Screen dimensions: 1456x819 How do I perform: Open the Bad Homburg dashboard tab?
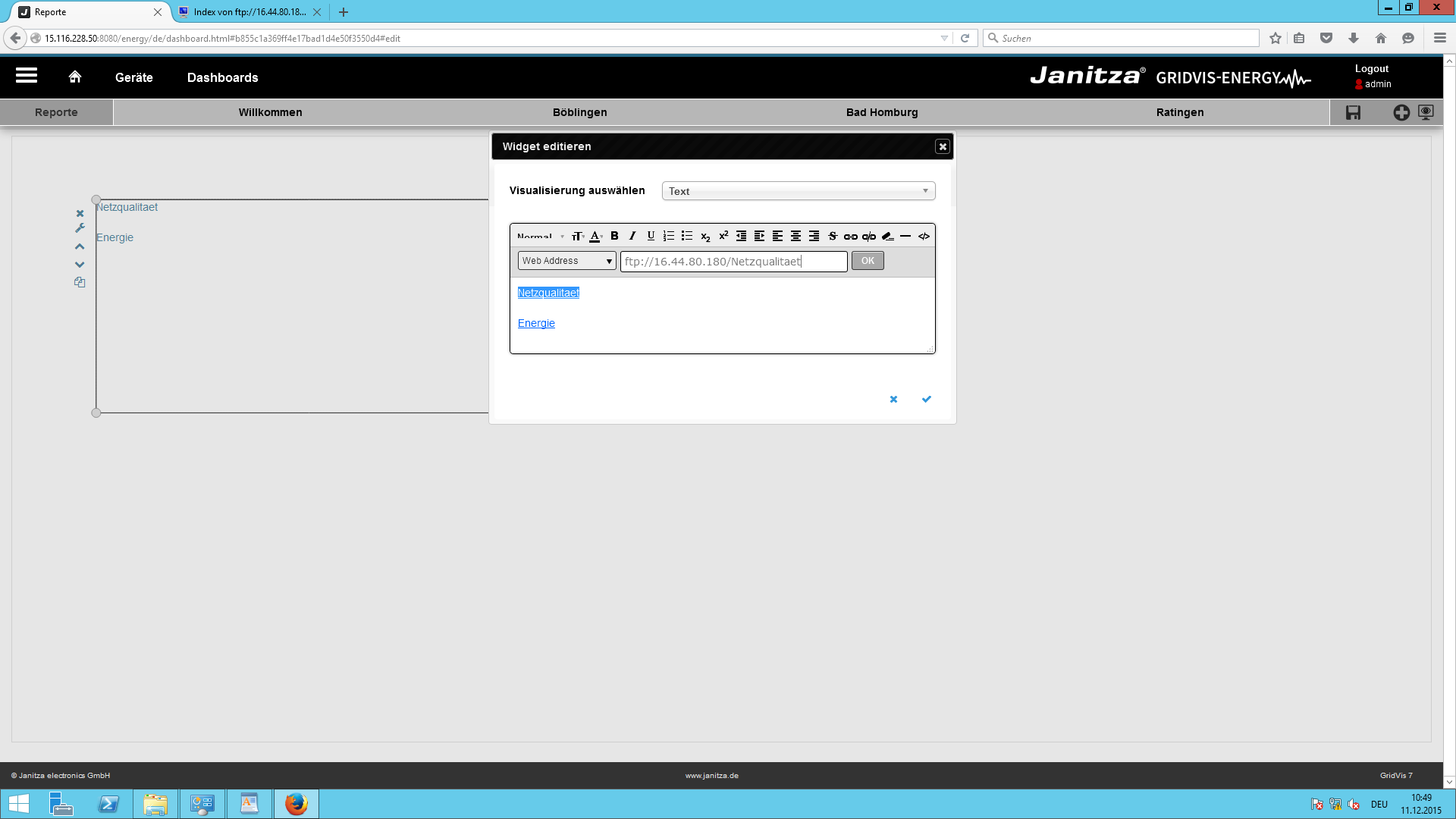click(x=881, y=112)
